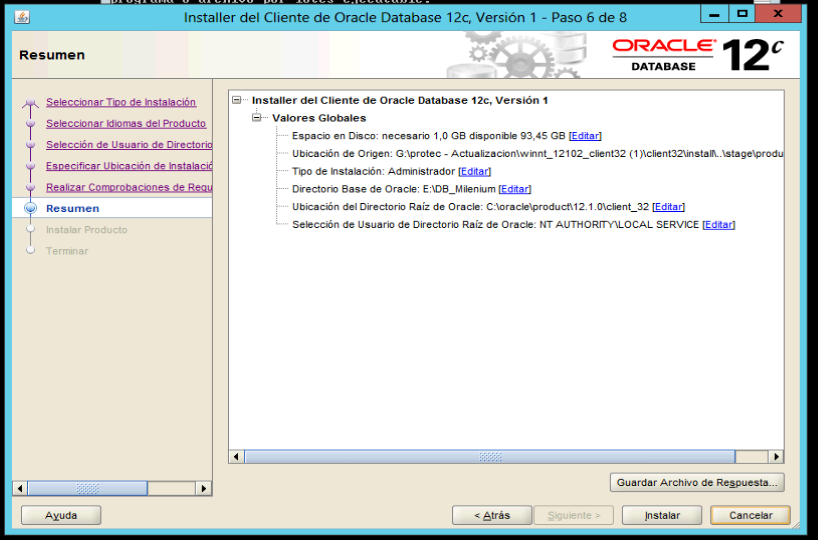Viewport: 818px width, 540px height.
Task: Edit the Directorio Base de Oracle
Action: click(514, 189)
